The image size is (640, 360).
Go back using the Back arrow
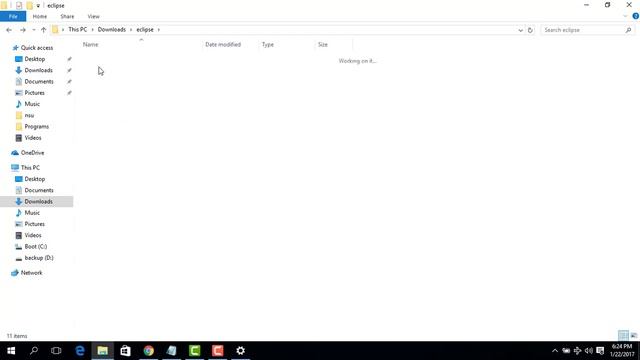coord(9,30)
